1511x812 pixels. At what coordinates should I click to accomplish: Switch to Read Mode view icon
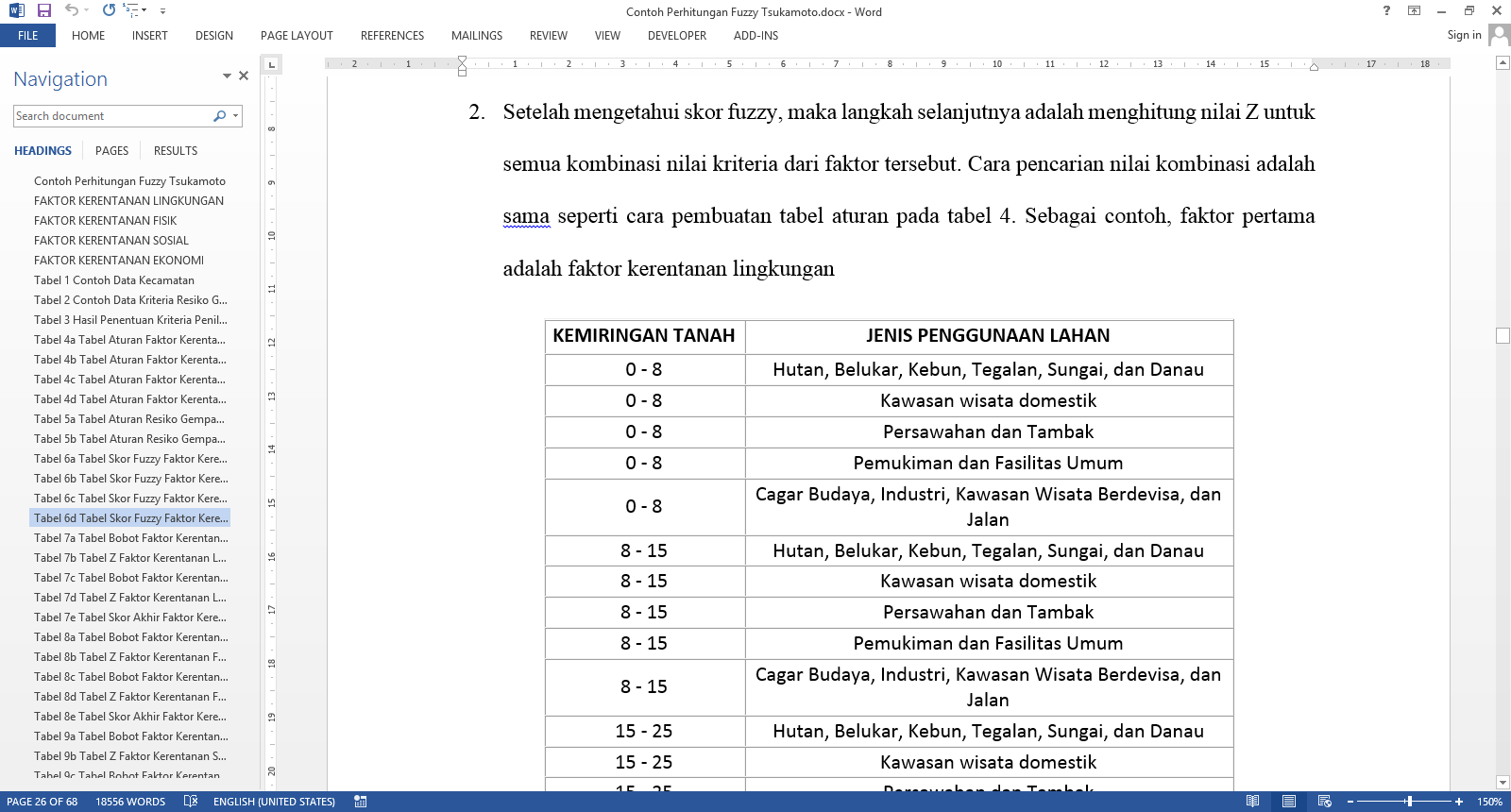click(1252, 802)
